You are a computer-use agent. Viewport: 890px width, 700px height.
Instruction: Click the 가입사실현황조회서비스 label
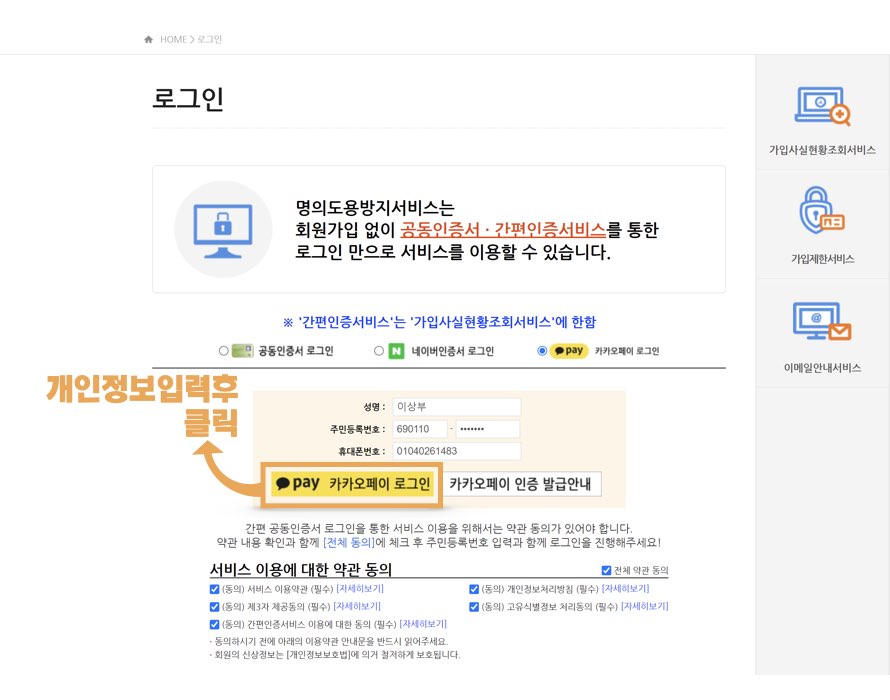[x=822, y=150]
